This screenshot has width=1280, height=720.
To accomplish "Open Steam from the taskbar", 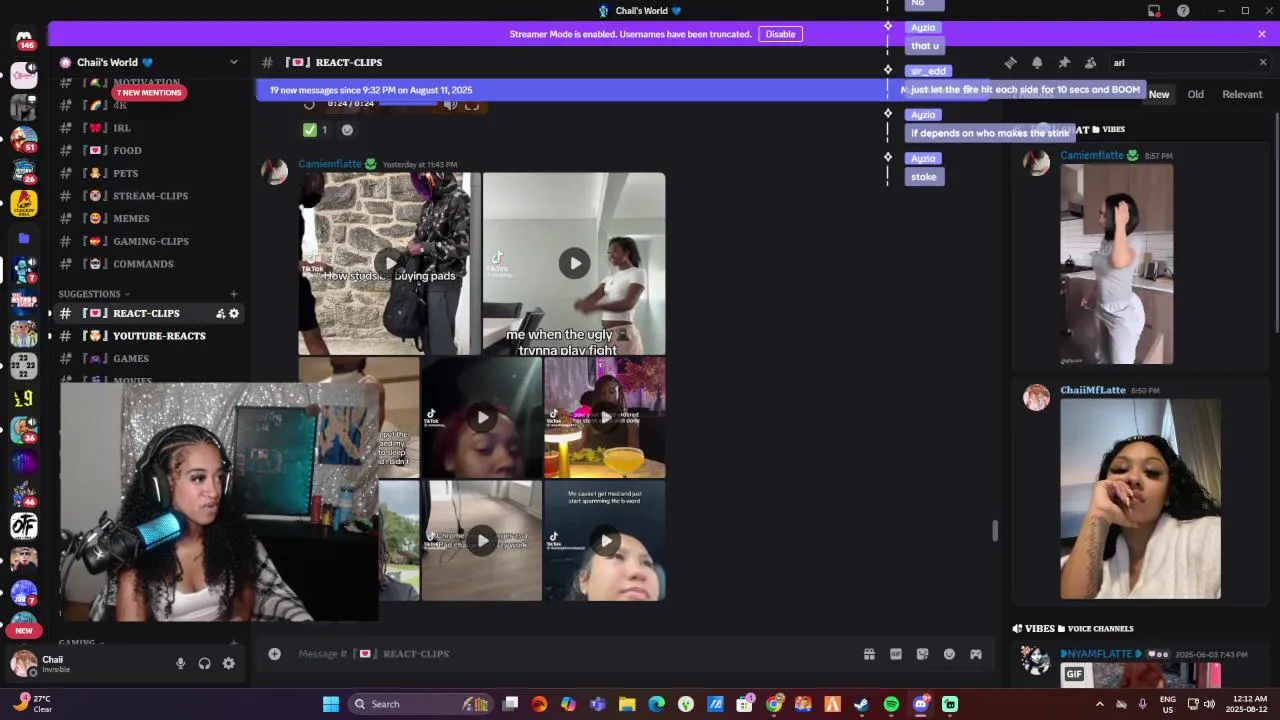I will (x=861, y=704).
